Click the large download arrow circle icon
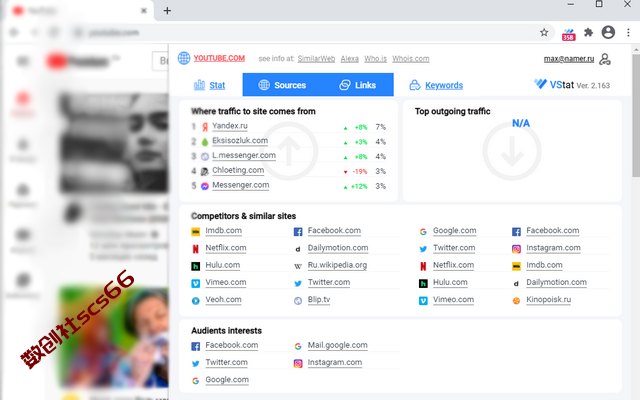 coord(512,151)
